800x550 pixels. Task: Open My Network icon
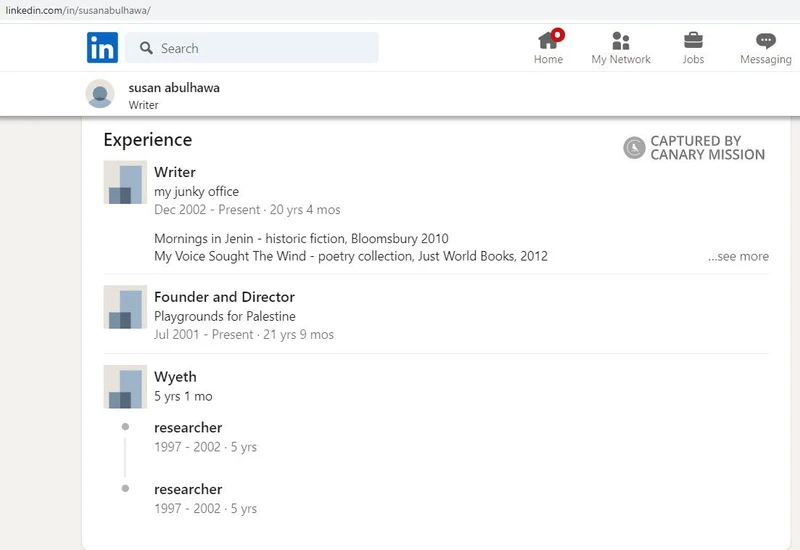click(620, 41)
